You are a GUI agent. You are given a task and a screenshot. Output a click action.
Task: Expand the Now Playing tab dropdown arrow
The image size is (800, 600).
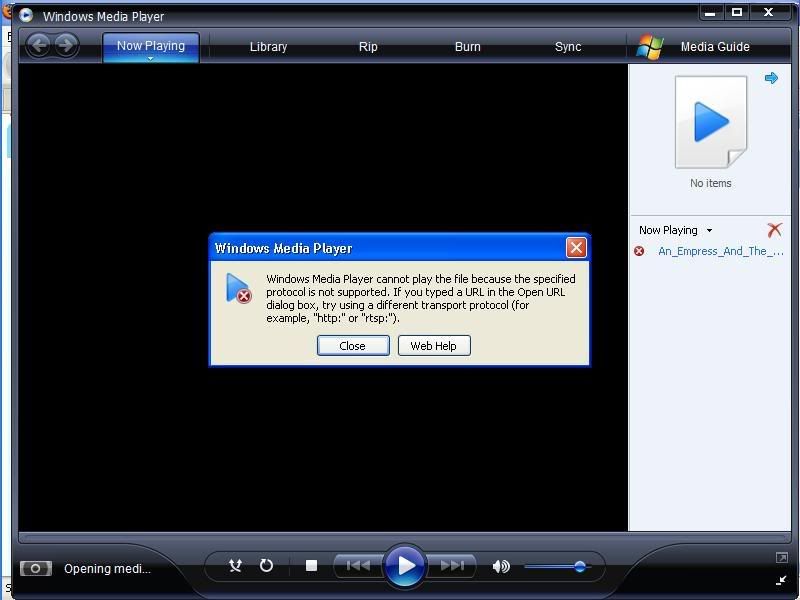pos(151,59)
